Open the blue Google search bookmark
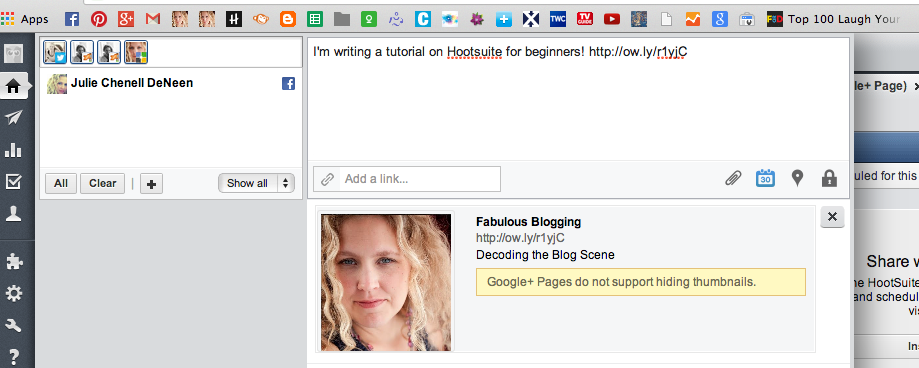Image resolution: width=919 pixels, height=368 pixels. click(x=720, y=19)
